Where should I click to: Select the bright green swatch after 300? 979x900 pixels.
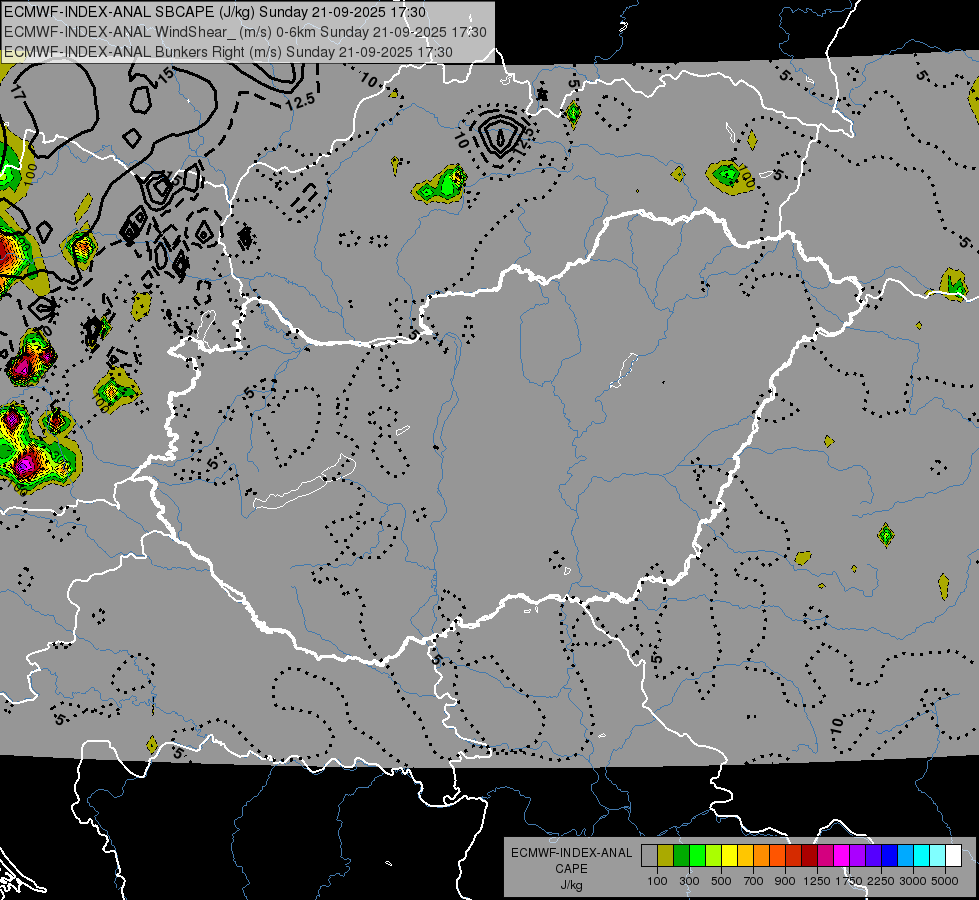pos(697,856)
